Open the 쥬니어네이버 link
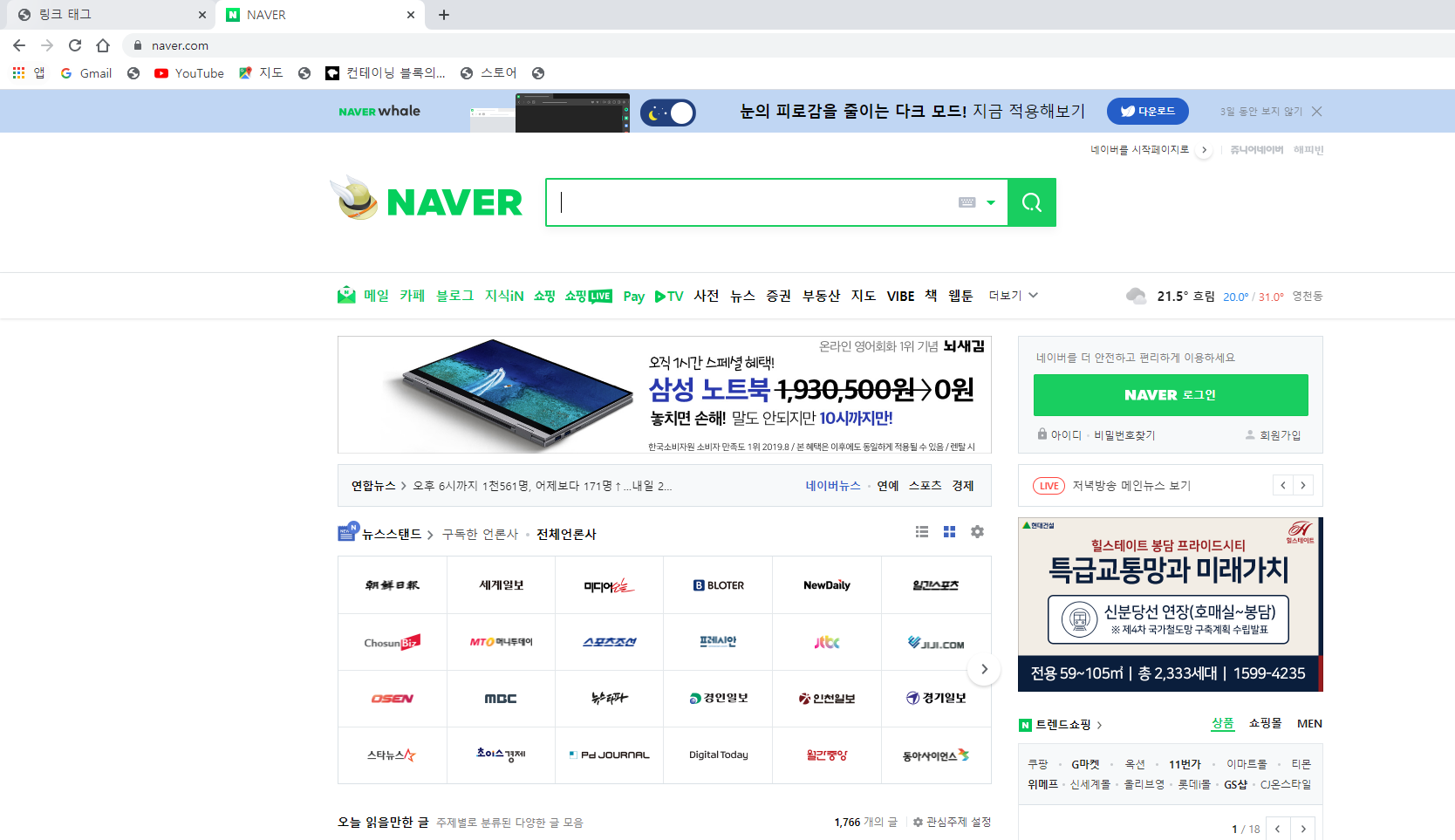 coord(1256,150)
